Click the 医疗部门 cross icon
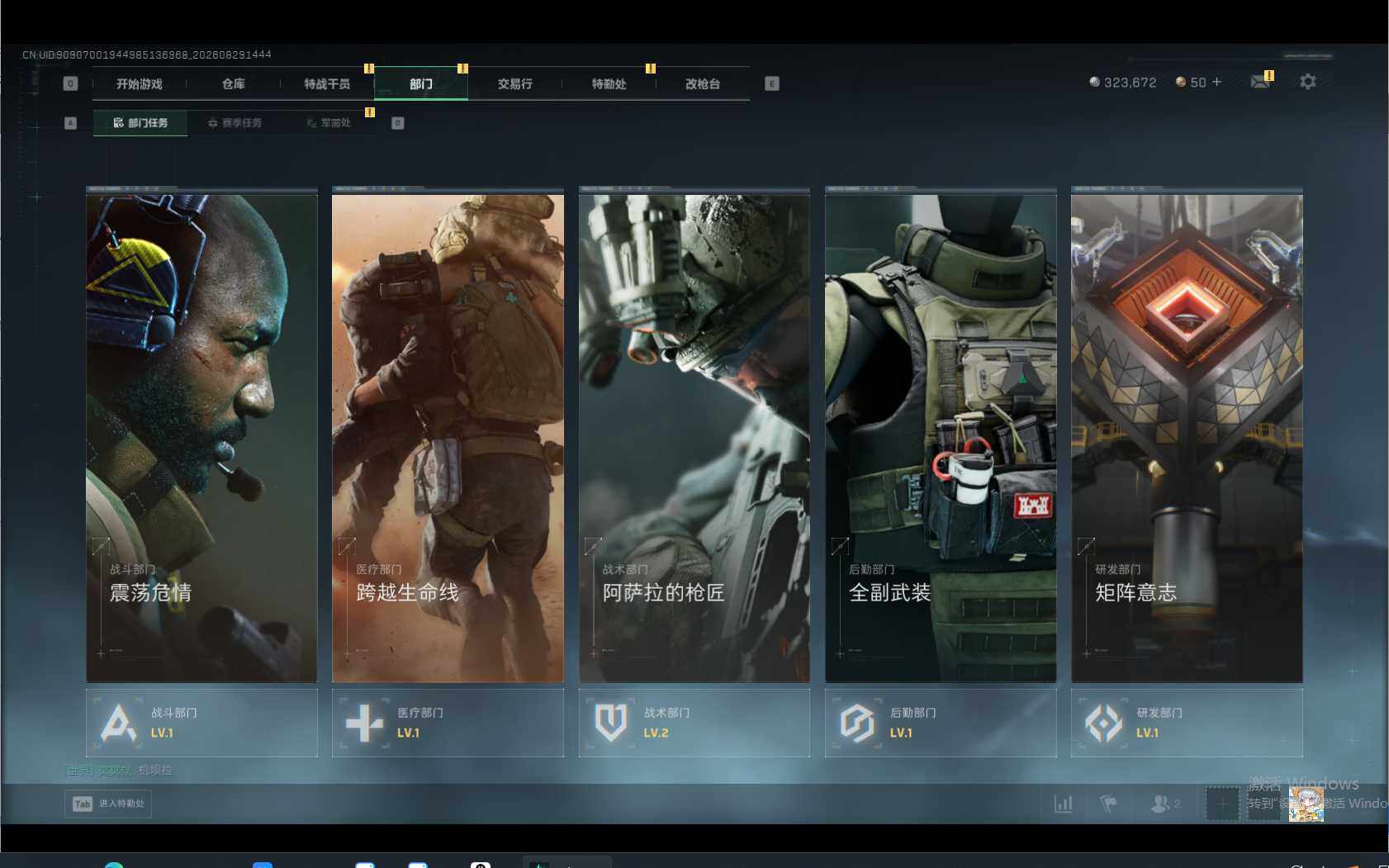This screenshot has width=1389, height=868. 364,723
